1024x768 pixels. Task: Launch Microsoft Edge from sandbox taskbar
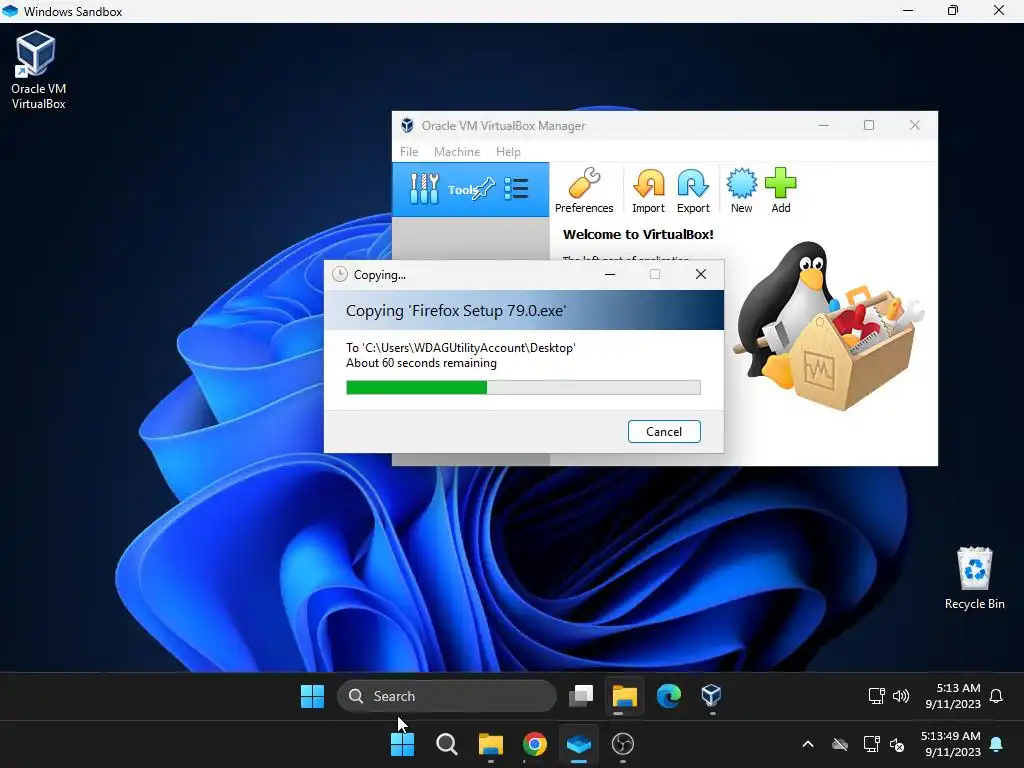[x=668, y=696]
